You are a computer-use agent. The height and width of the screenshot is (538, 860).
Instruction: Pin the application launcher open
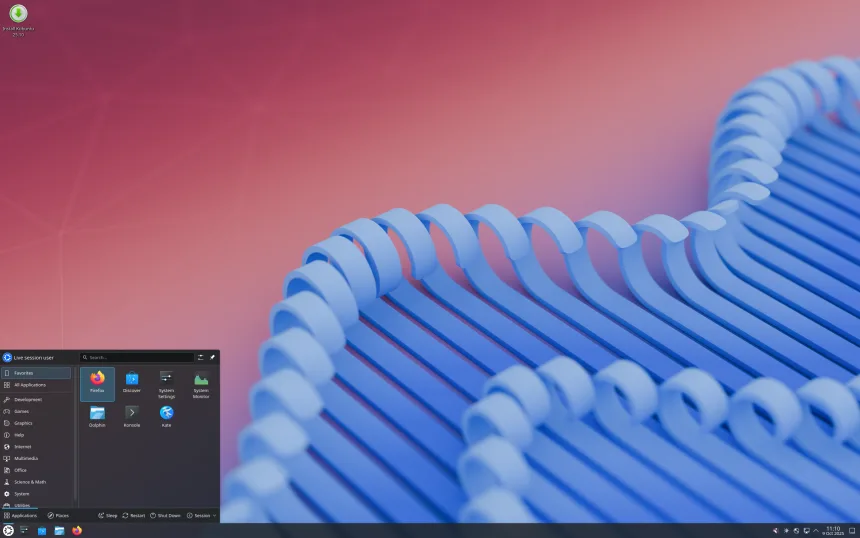212,357
